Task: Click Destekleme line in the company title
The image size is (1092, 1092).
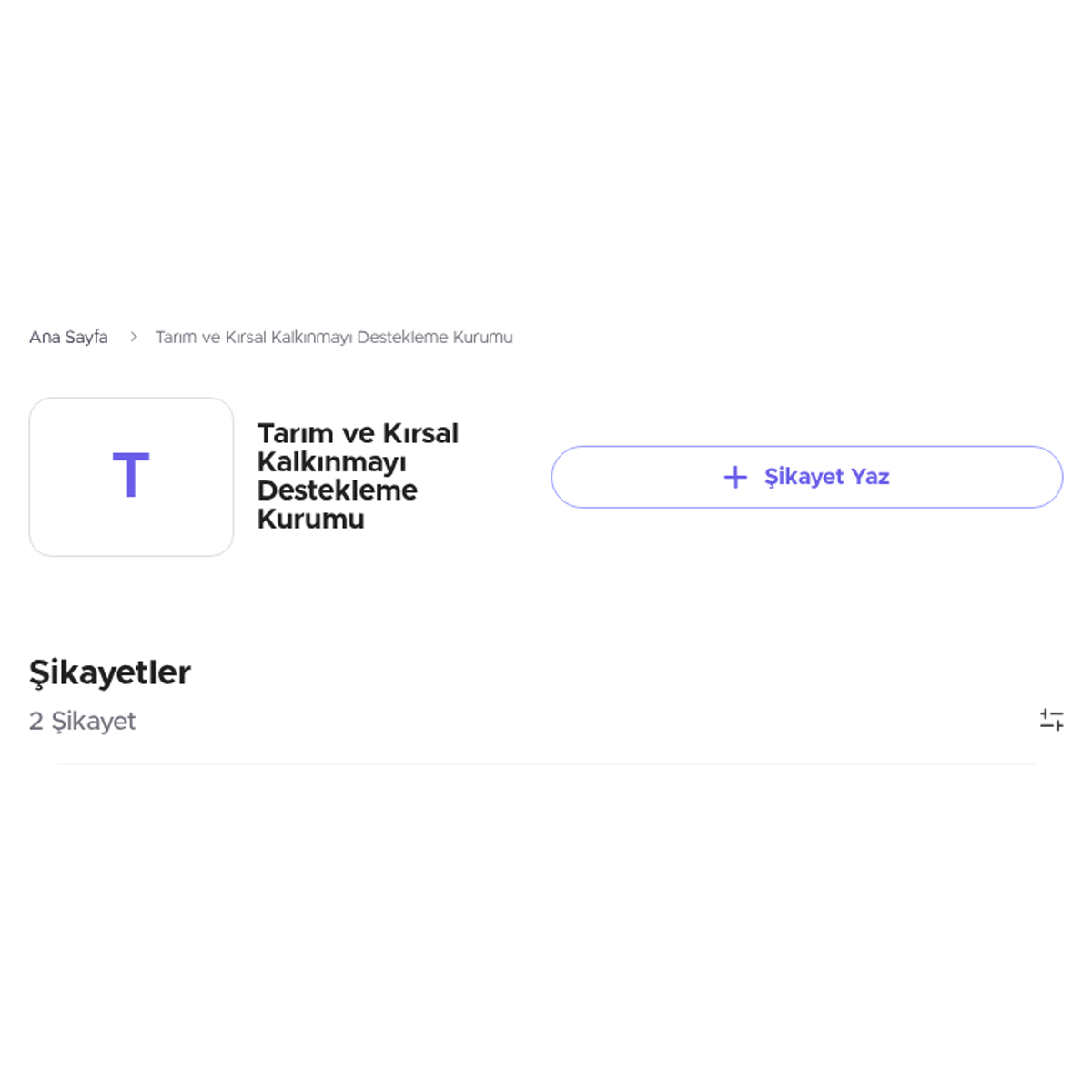Action: point(338,490)
